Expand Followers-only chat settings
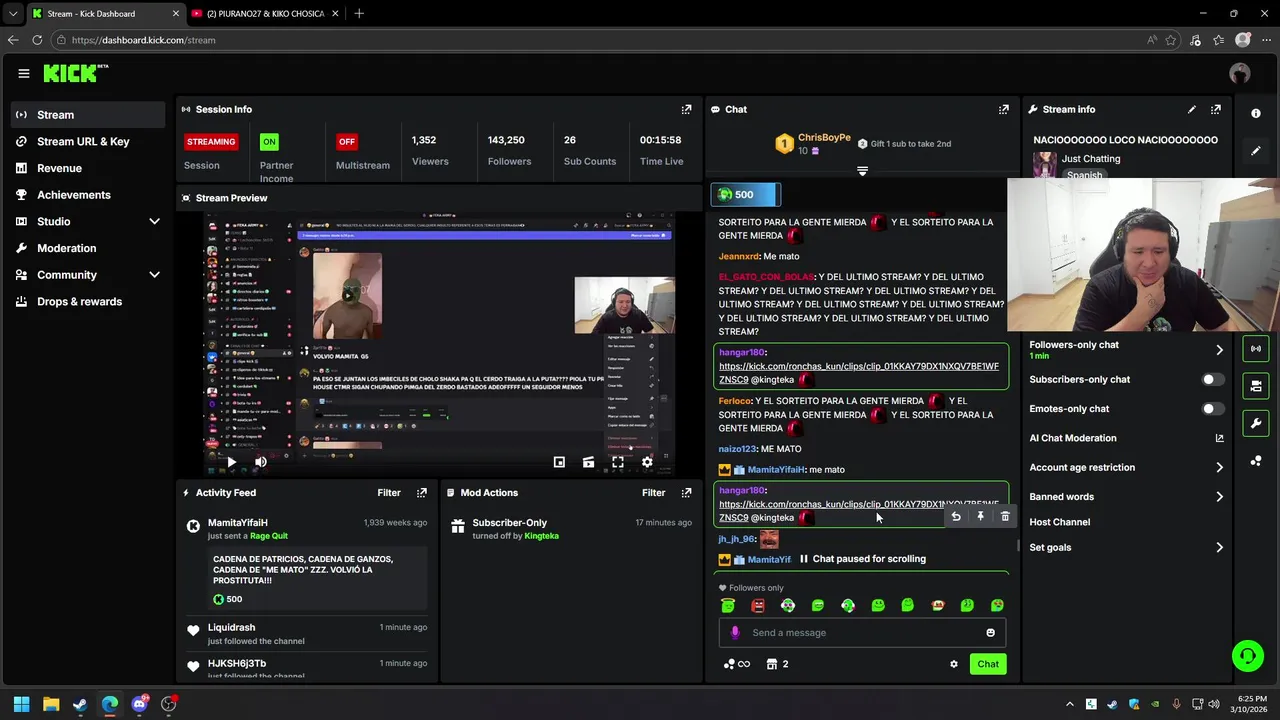Viewport: 1280px width, 720px height. 1219,350
